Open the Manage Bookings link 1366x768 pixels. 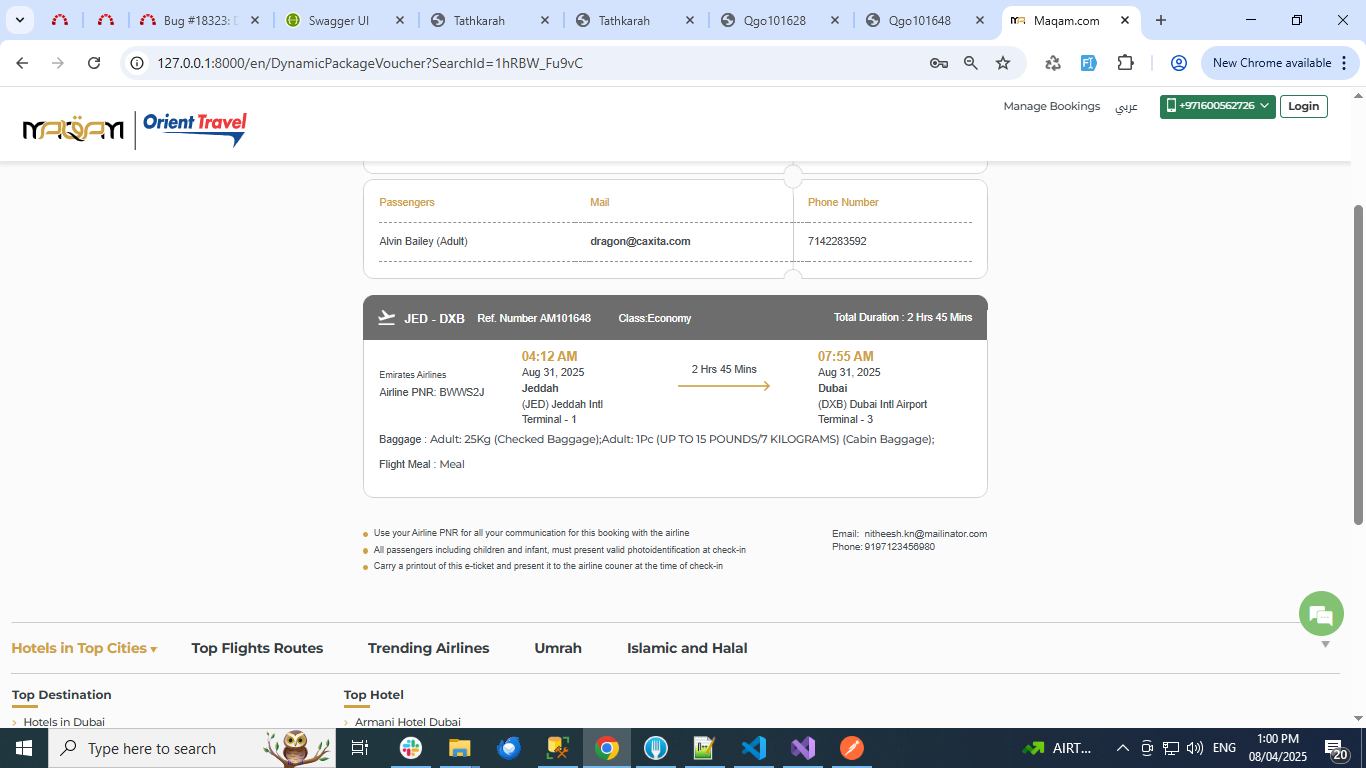click(x=1051, y=106)
